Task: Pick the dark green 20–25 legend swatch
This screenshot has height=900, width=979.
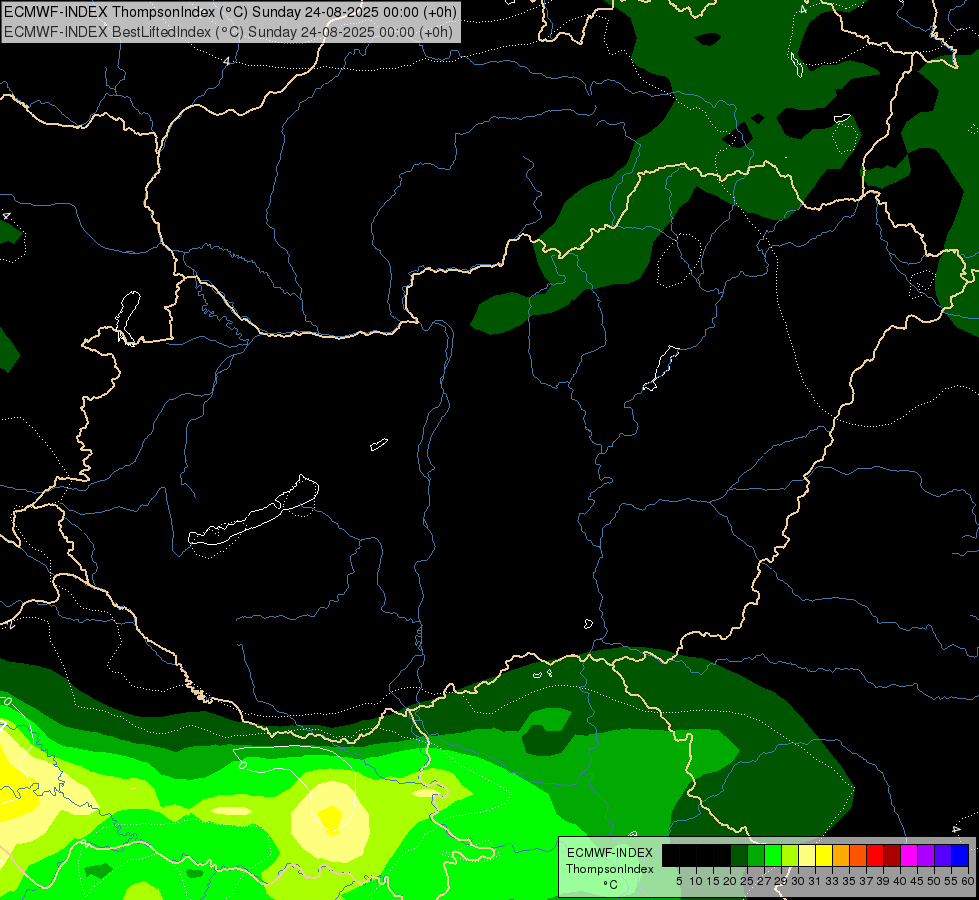Action: pos(739,855)
